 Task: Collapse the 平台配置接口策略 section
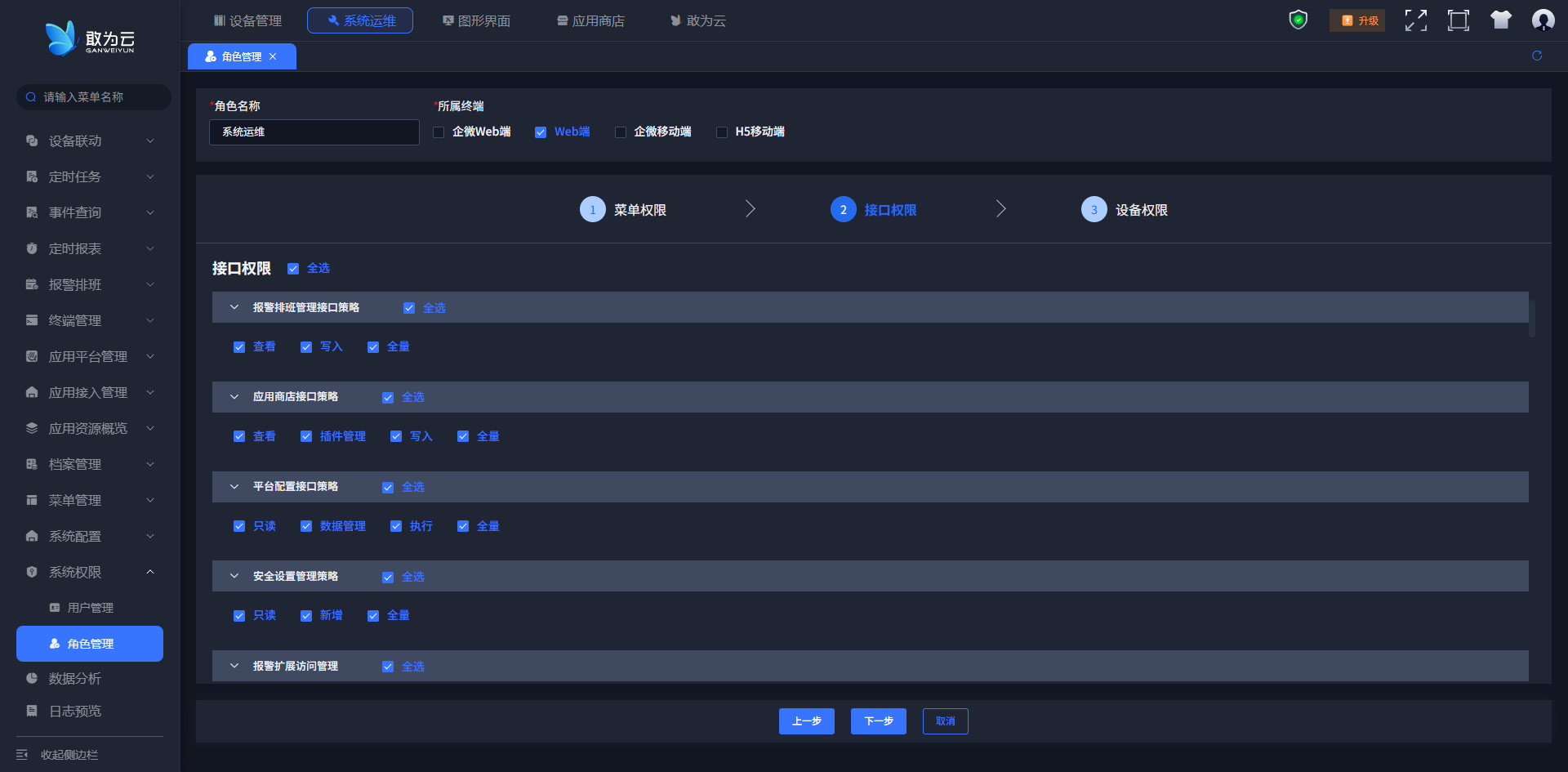pyautogui.click(x=234, y=487)
